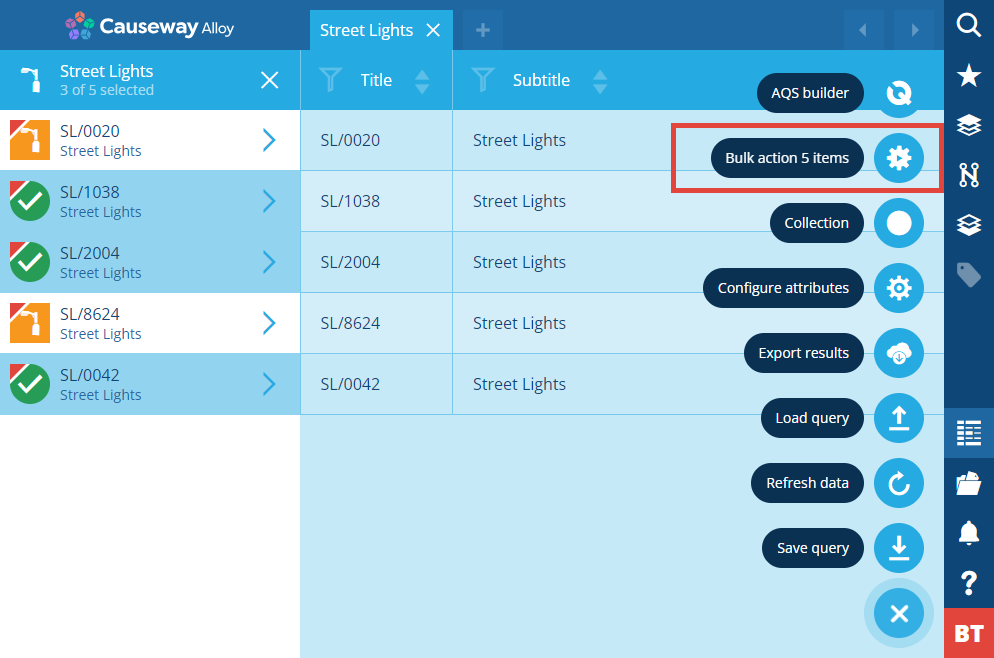
Task: Switch to the Street Lights tab
Action: [x=366, y=30]
